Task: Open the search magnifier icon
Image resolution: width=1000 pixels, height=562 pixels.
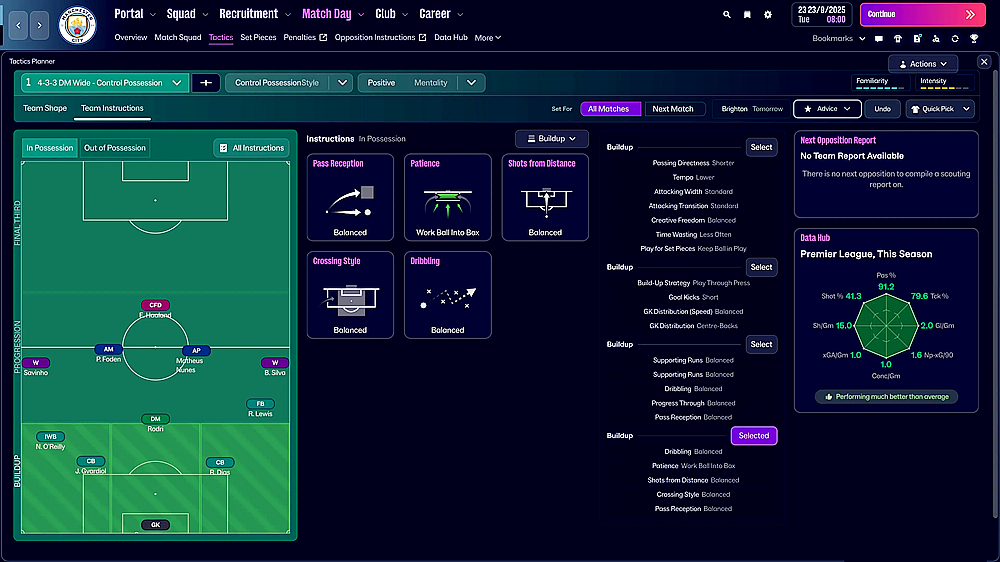Action: (727, 15)
